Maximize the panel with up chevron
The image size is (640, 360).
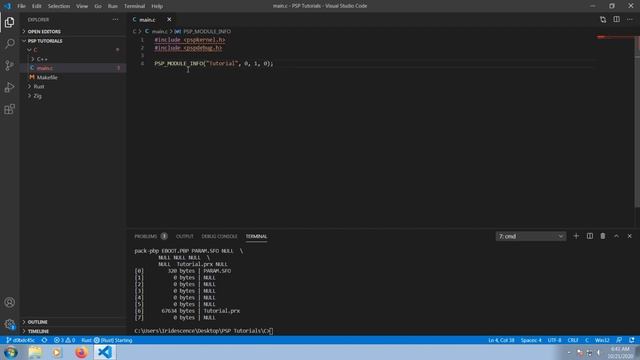click(616, 236)
